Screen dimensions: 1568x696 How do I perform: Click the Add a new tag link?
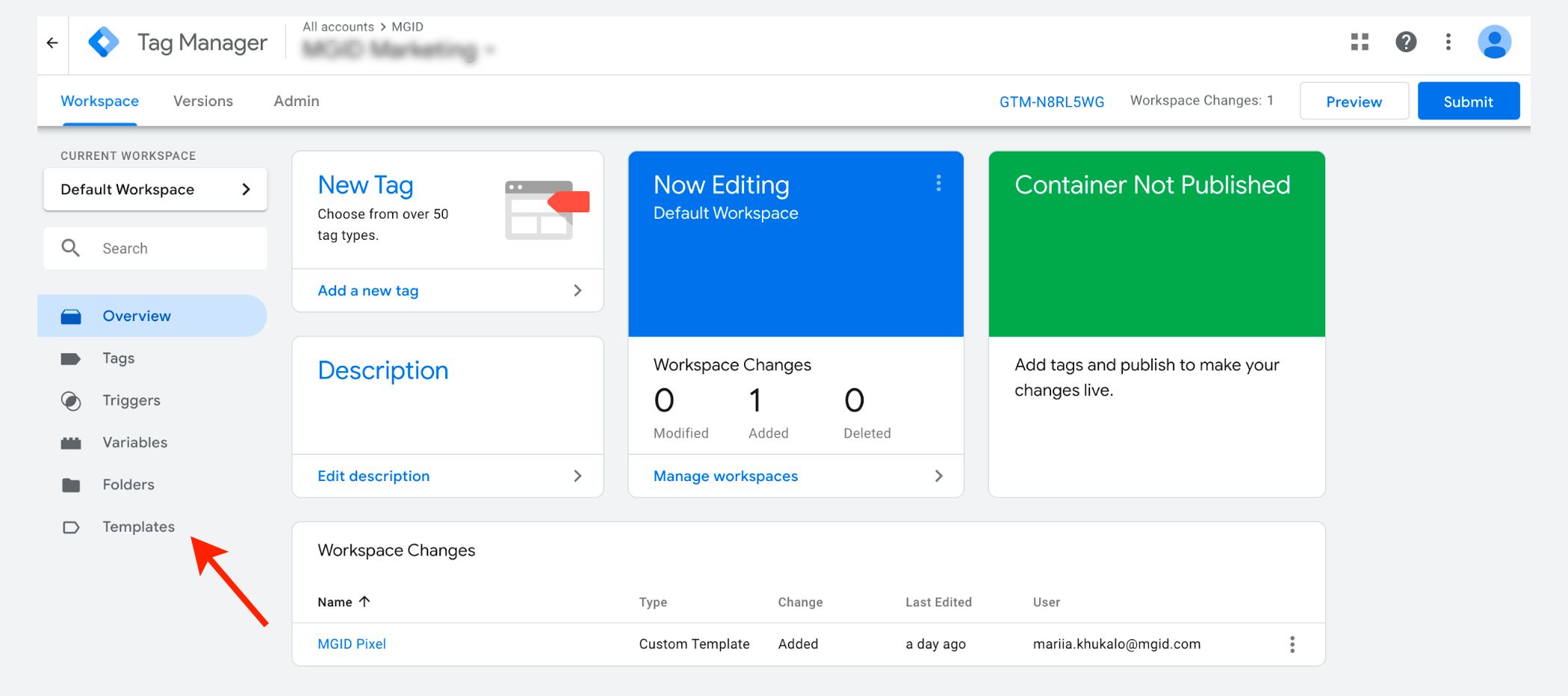368,290
